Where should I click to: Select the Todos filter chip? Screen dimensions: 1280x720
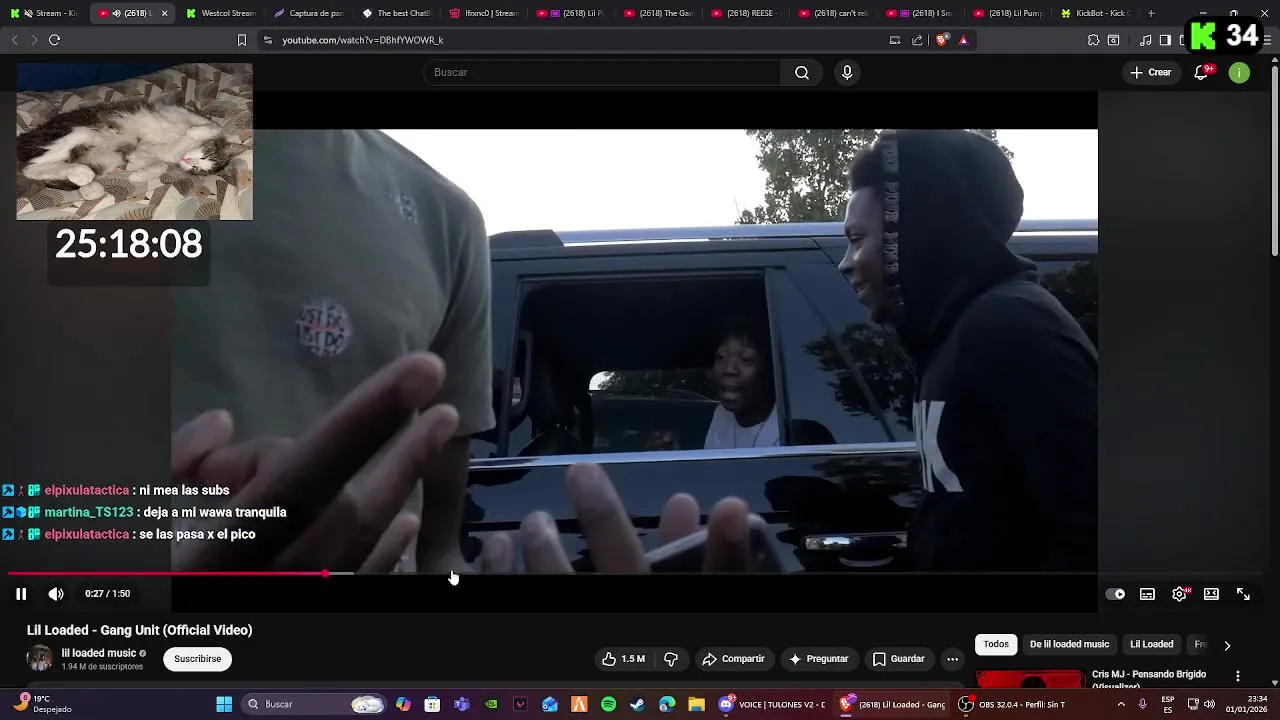[996, 644]
